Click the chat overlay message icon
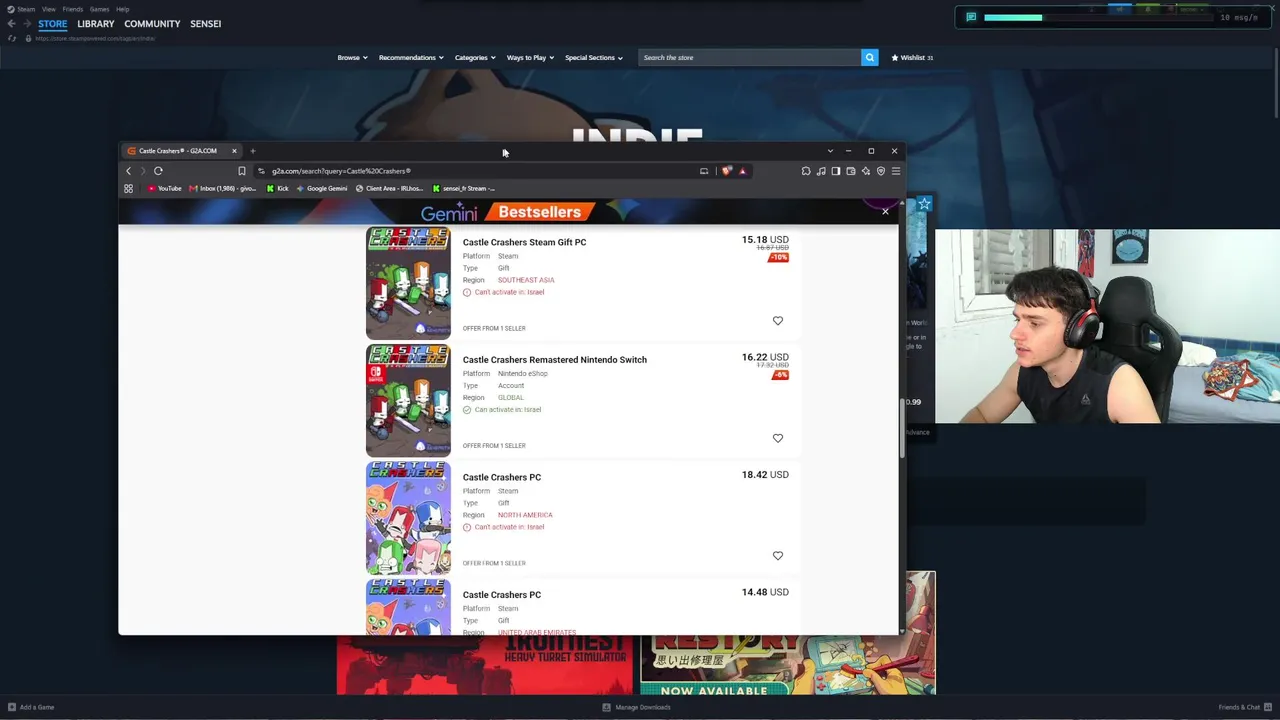The image size is (1280, 720). click(x=971, y=17)
